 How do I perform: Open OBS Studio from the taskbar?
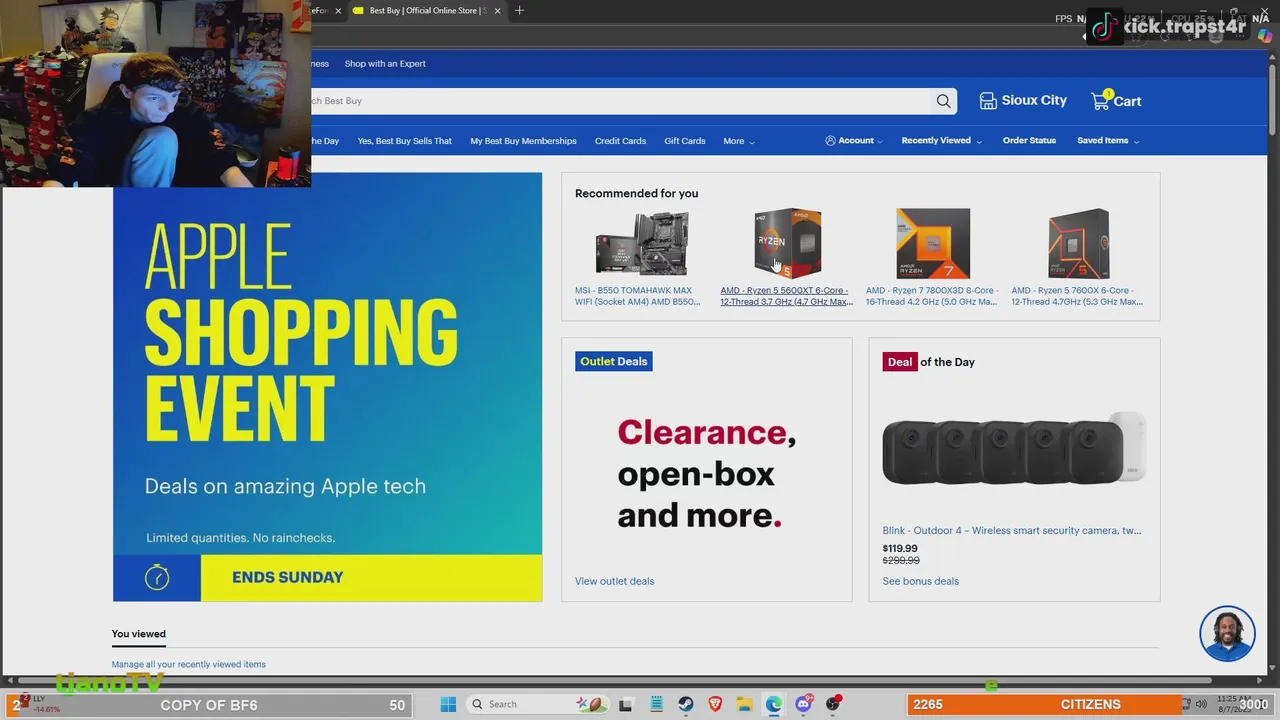[833, 705]
